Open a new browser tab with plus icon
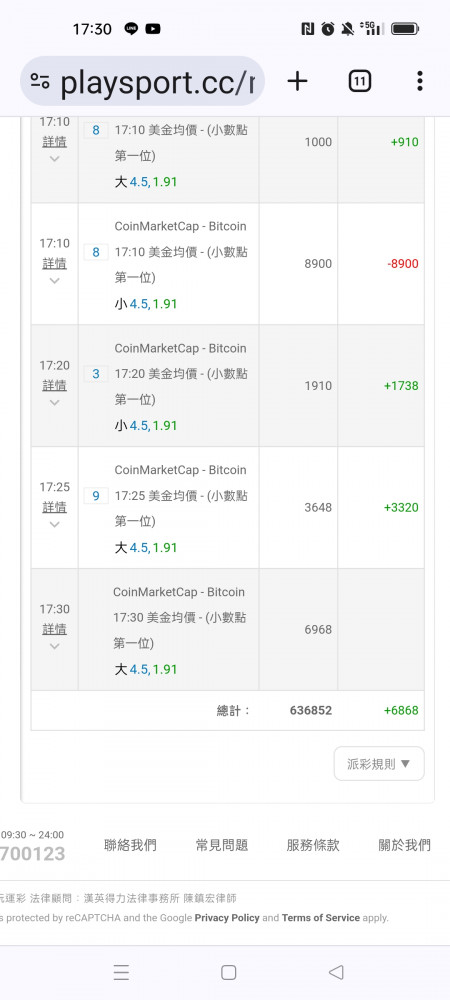Screen dimensions: 450x1000 [297, 81]
